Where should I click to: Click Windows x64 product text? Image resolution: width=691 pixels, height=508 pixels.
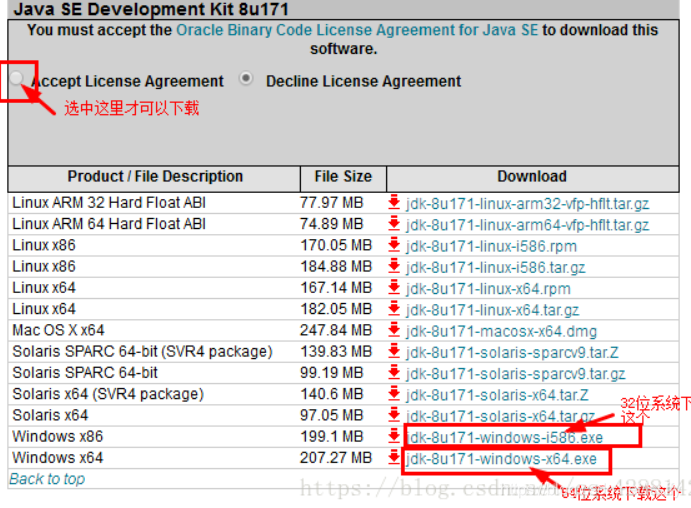57,457
